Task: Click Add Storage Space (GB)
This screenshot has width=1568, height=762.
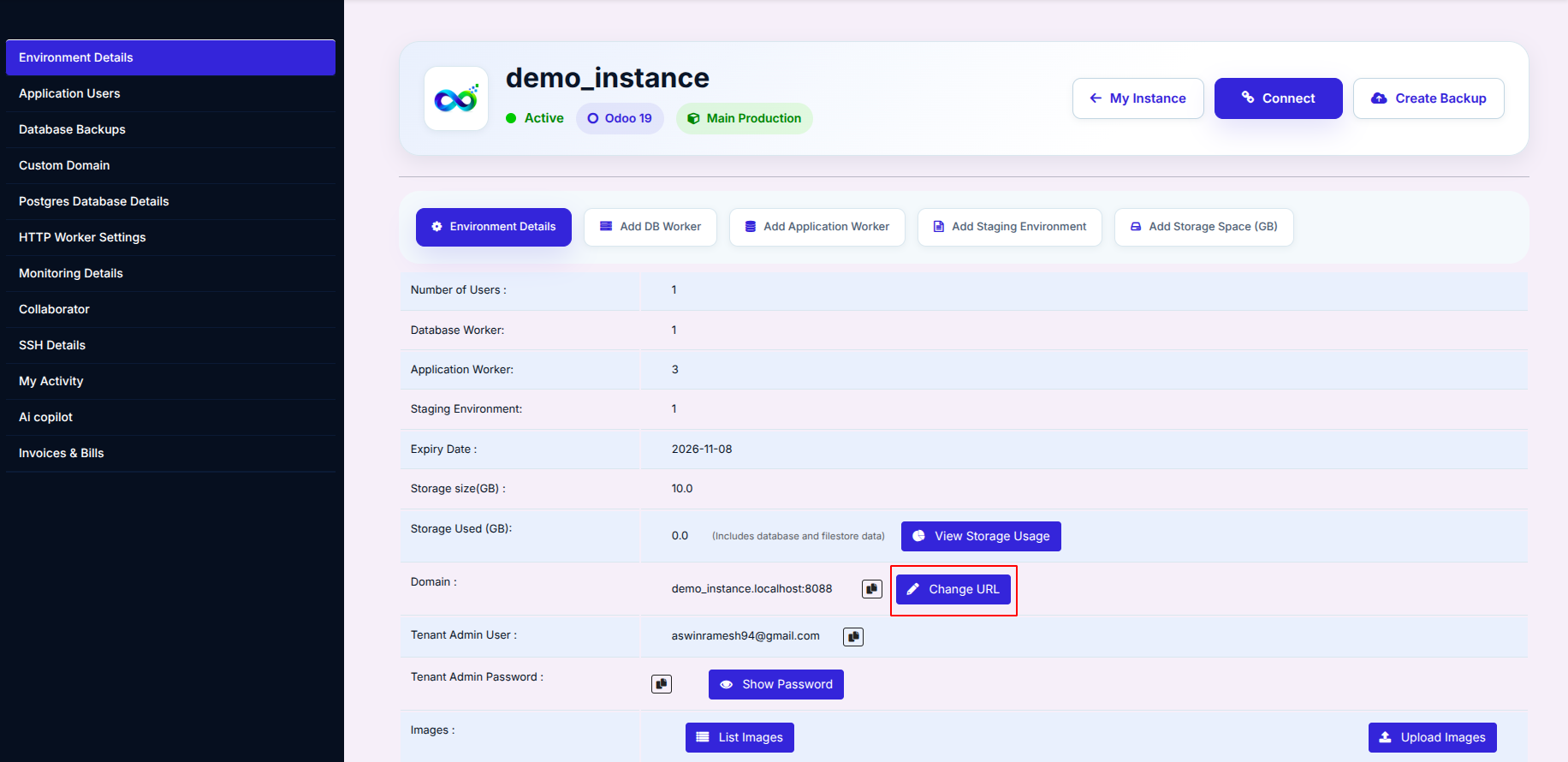Action: click(1204, 227)
